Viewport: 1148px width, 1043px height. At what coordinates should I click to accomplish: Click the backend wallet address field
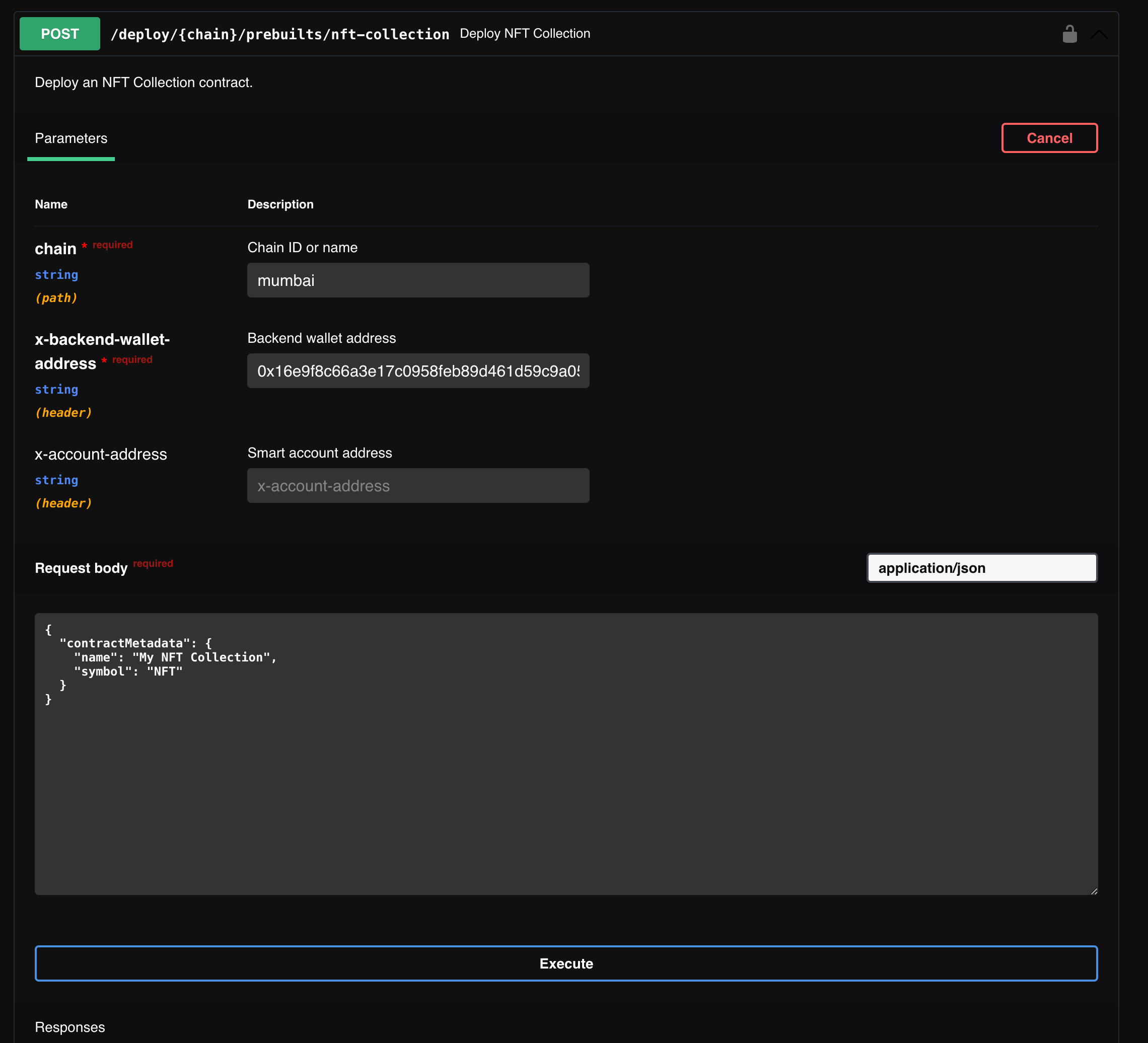click(418, 370)
